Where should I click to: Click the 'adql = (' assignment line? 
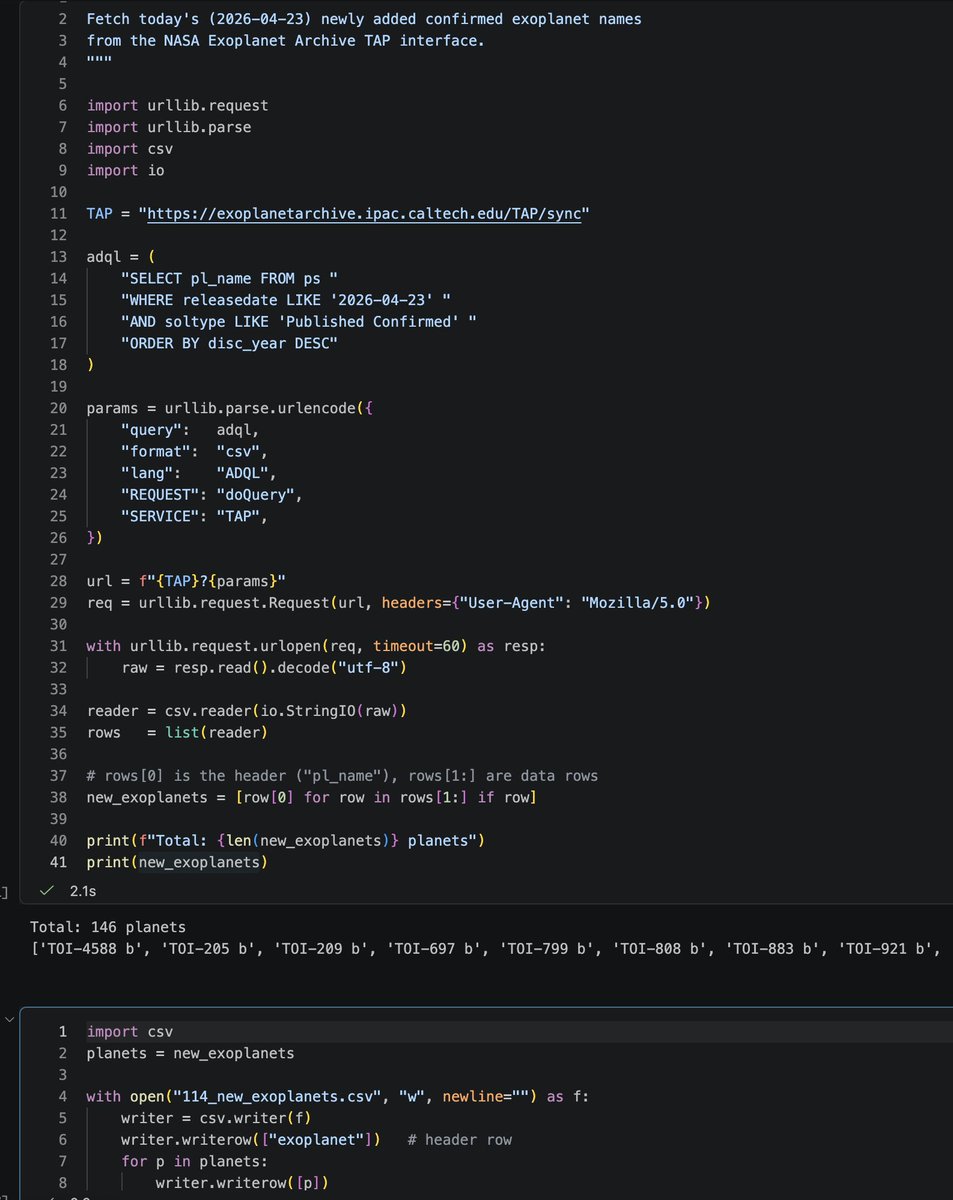coord(121,256)
